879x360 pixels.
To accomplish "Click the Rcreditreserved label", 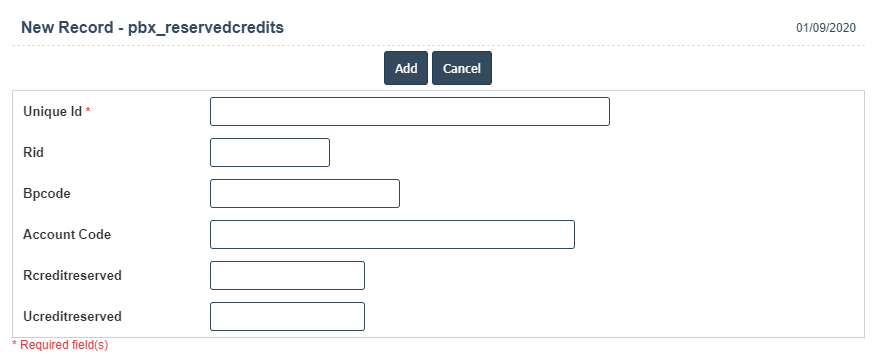I will pyautogui.click(x=72, y=275).
